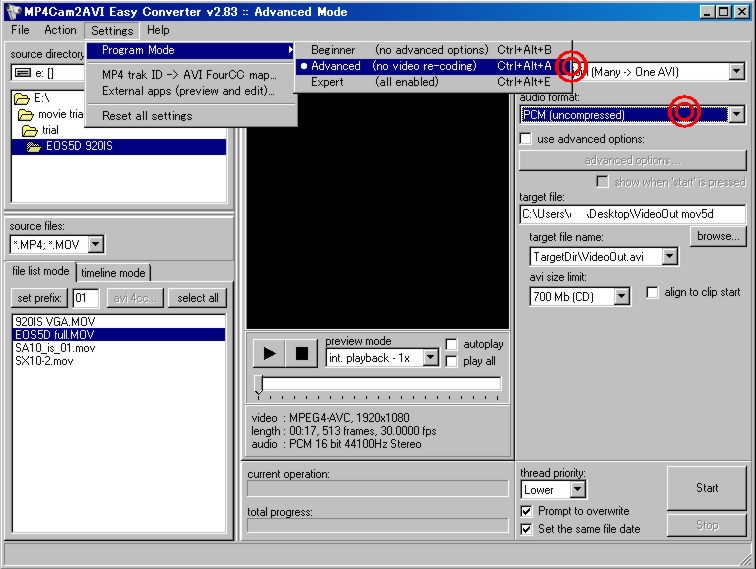Open the Many -> One AVI dropdown arrow
The height and width of the screenshot is (569, 756).
coord(736,72)
